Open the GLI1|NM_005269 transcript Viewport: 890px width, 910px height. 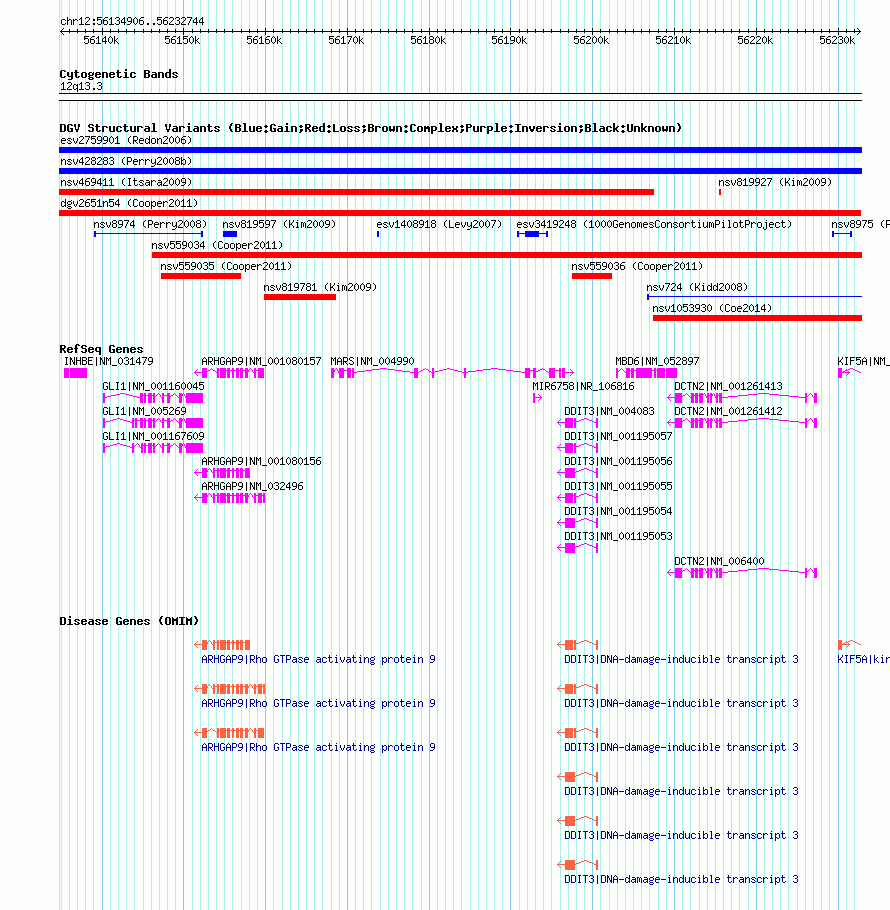[x=153, y=422]
